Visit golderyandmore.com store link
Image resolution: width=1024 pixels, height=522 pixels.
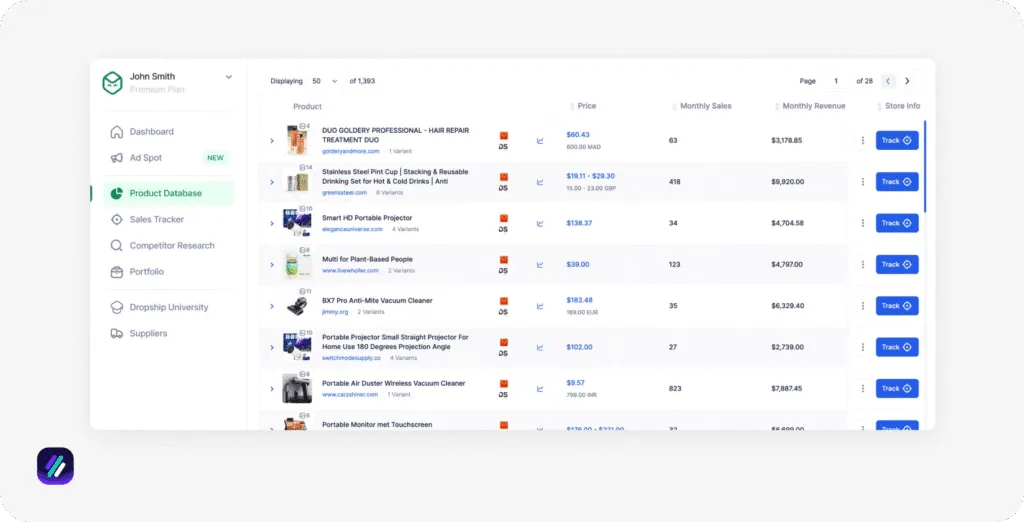pyautogui.click(x=351, y=152)
